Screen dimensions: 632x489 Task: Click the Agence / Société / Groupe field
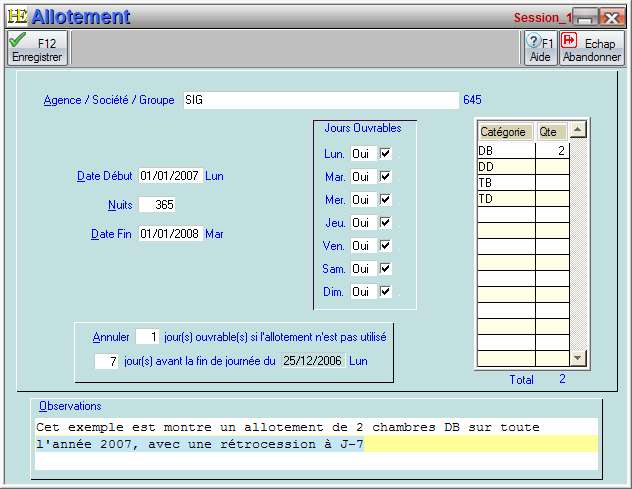pyautogui.click(x=321, y=100)
